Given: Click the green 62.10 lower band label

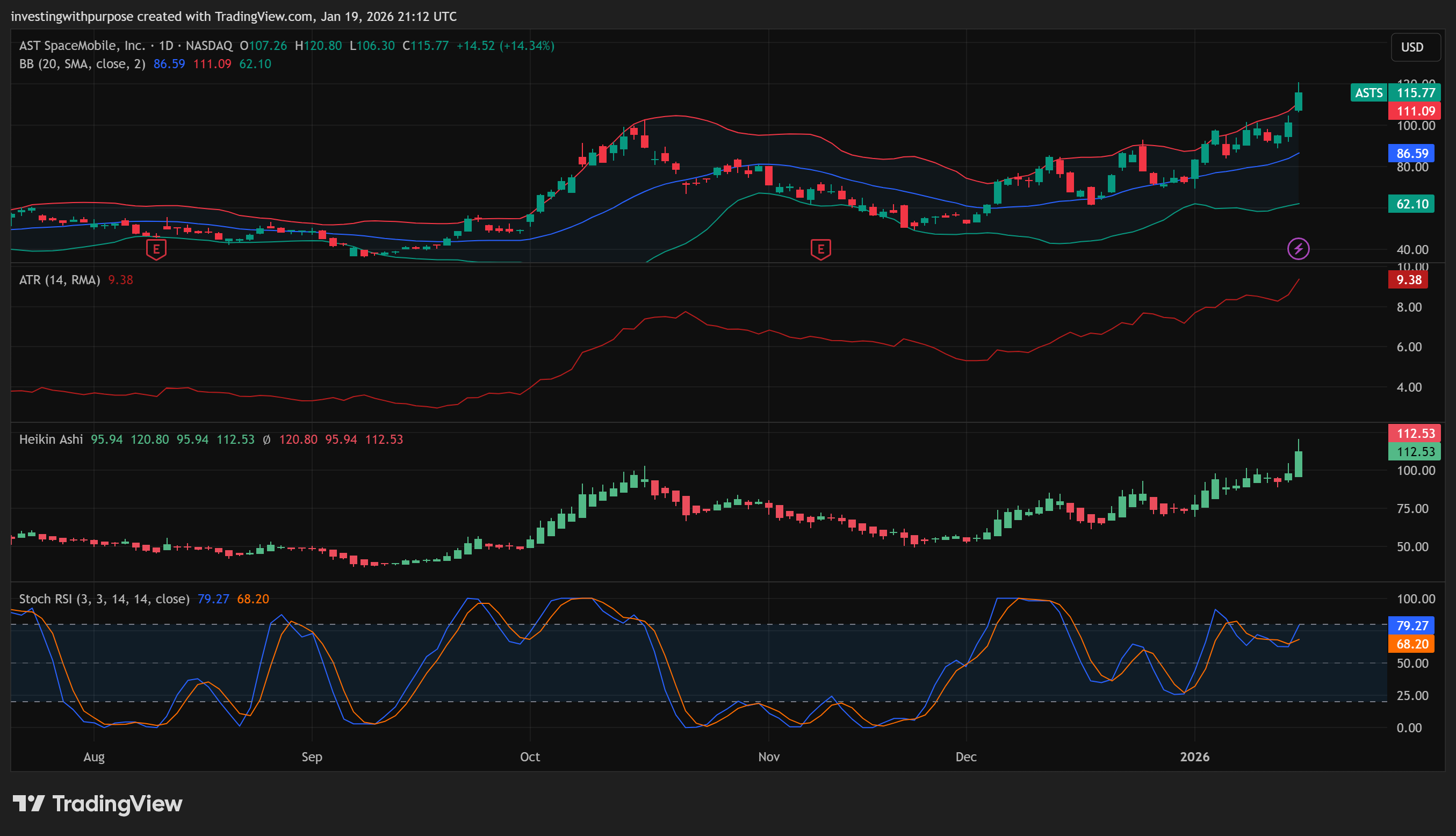Looking at the screenshot, I should (x=1411, y=204).
